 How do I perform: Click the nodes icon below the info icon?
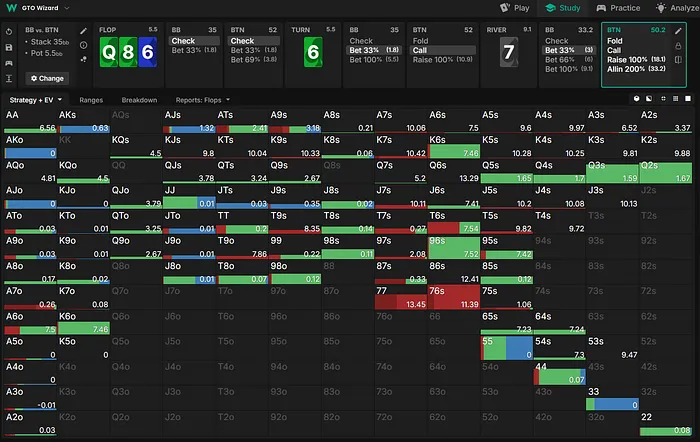[83, 59]
